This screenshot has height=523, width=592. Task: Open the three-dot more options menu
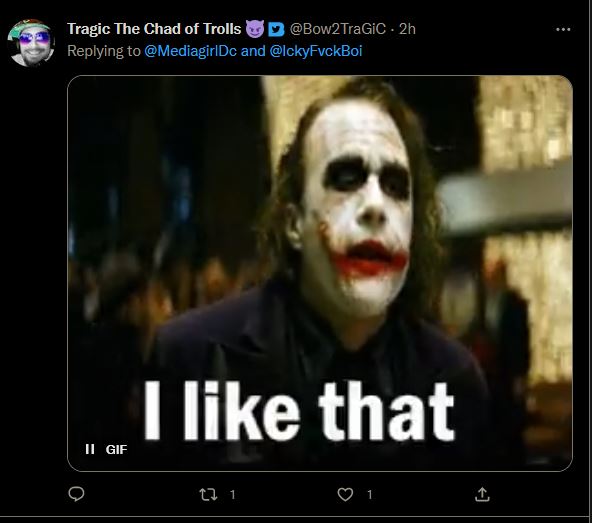click(x=563, y=29)
